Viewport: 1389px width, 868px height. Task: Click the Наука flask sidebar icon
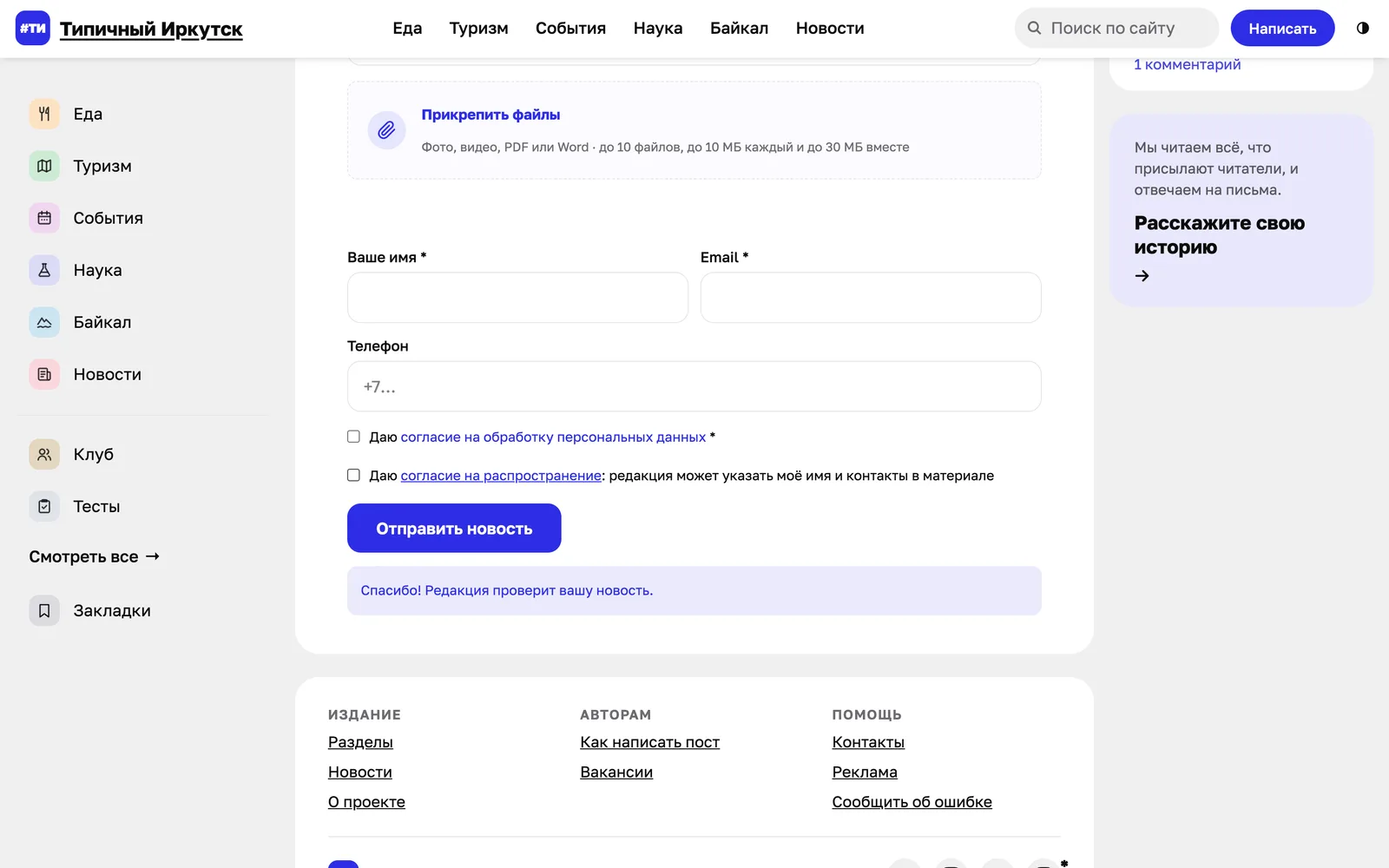coord(44,270)
